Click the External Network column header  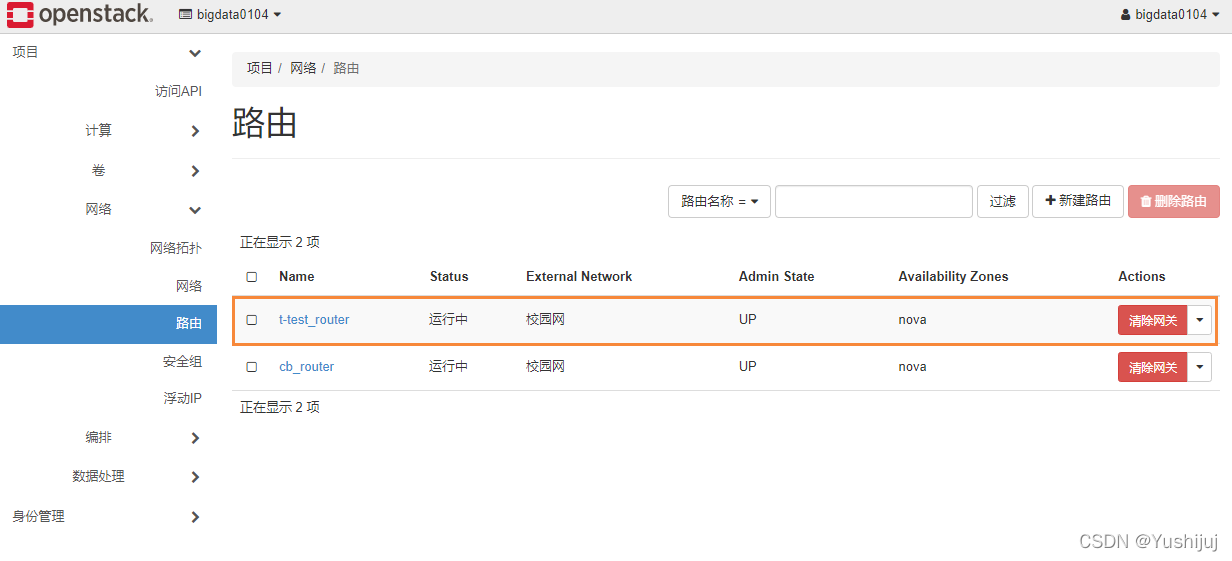click(x=579, y=277)
